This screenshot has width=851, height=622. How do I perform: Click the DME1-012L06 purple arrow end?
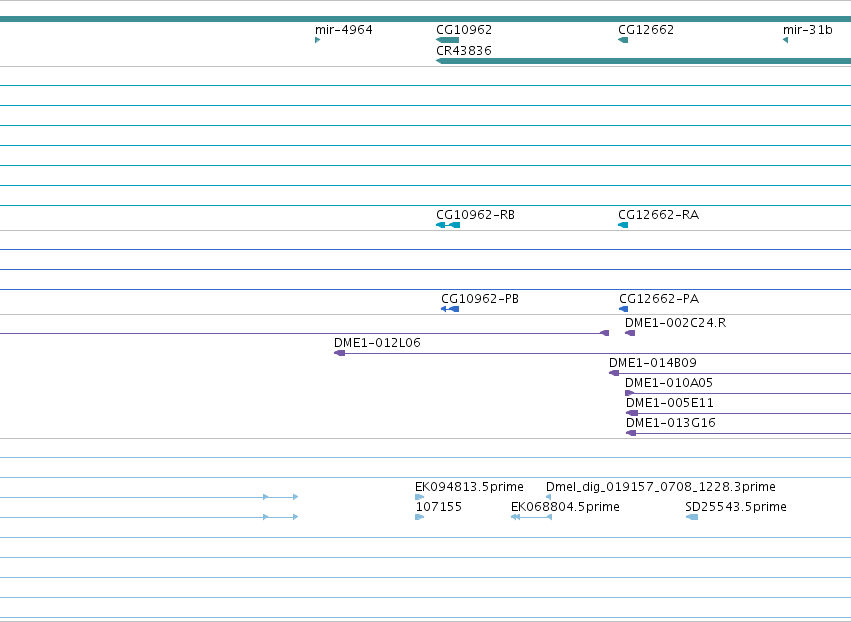(339, 353)
